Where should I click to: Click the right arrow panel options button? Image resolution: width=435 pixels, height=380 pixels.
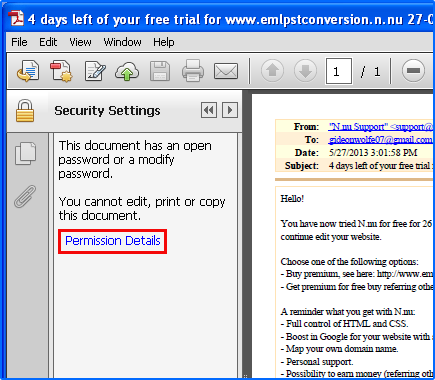(x=230, y=110)
